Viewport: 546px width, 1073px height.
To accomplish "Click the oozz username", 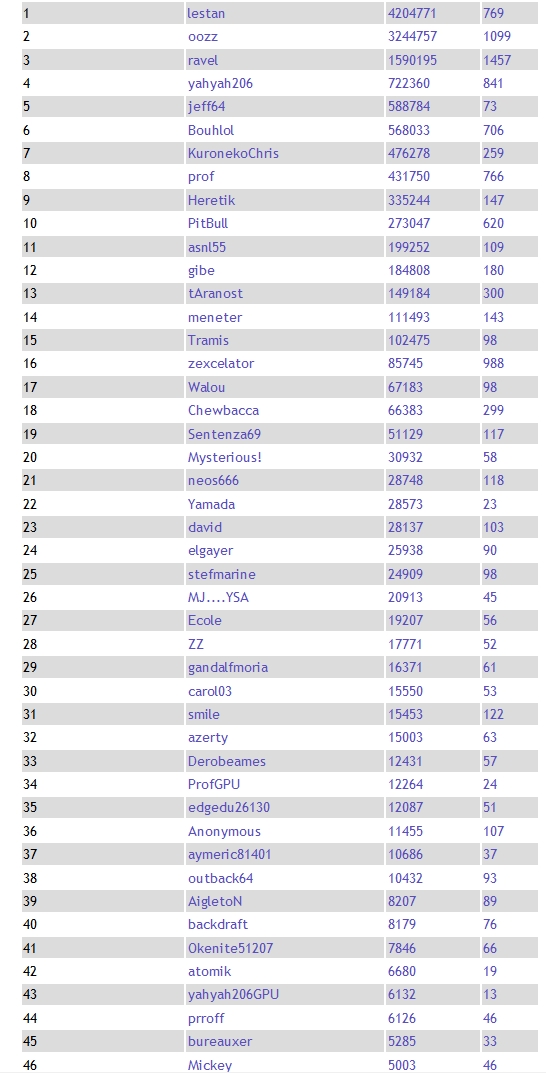I will click(203, 36).
